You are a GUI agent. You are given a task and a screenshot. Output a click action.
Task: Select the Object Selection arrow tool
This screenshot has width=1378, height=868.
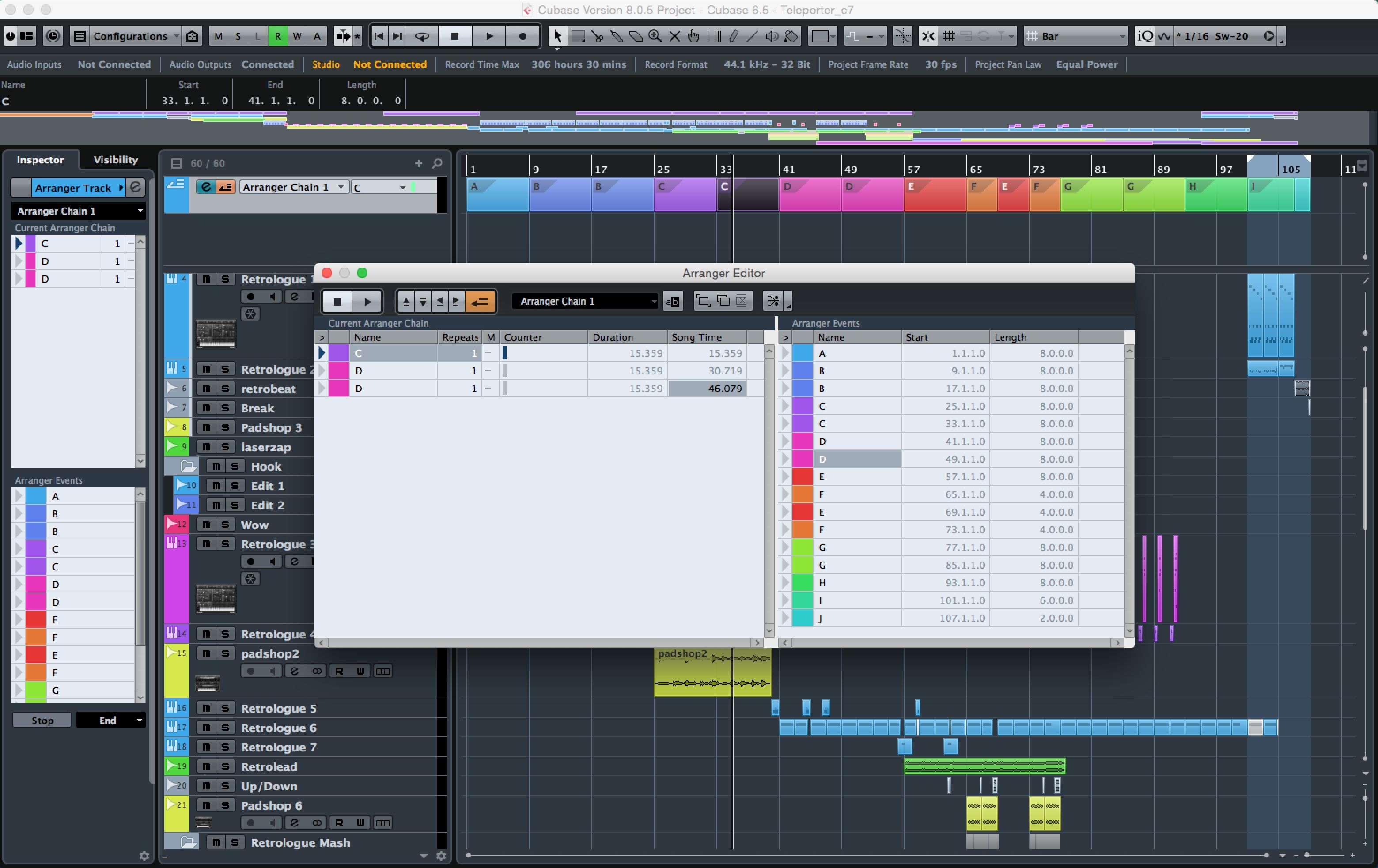tap(557, 36)
